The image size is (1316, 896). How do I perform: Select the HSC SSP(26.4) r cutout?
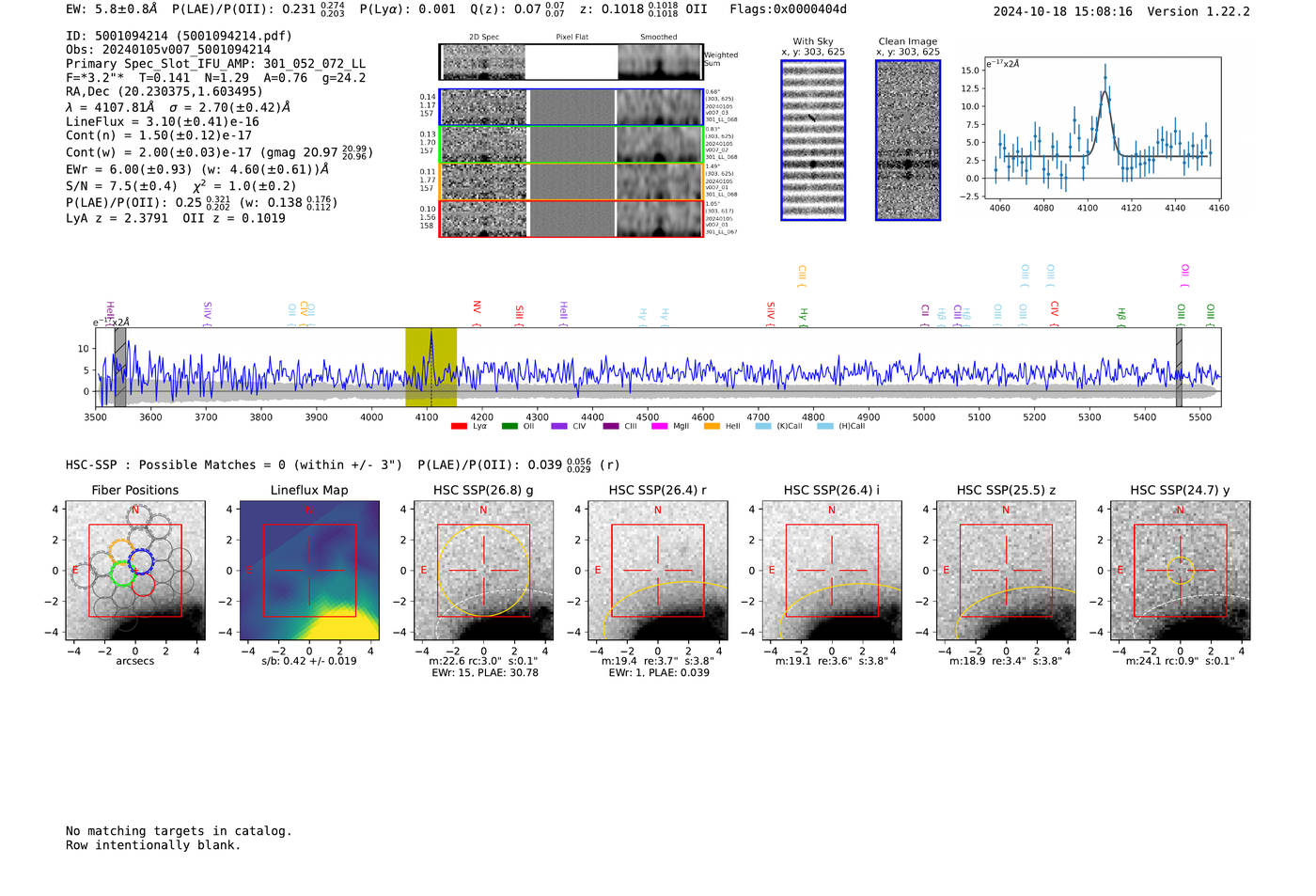coord(658,570)
